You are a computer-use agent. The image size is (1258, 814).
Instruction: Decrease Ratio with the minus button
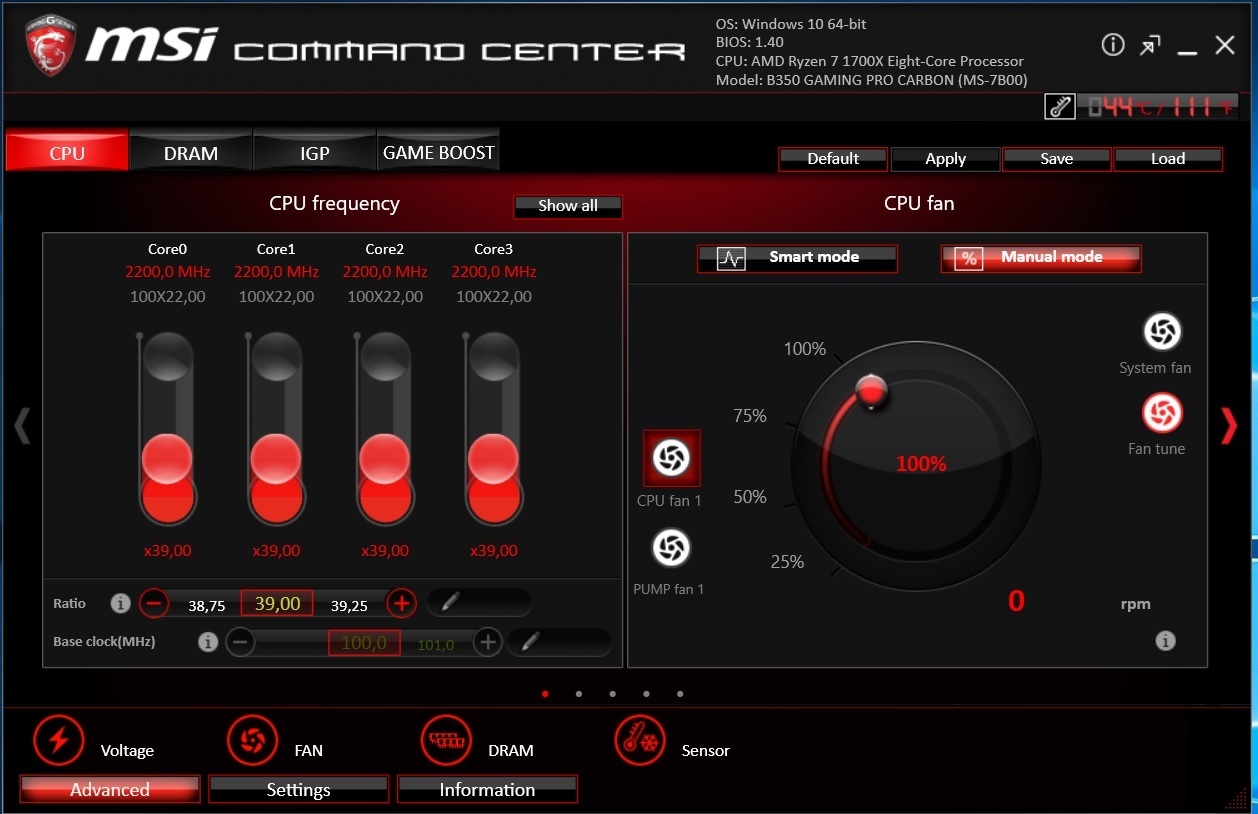point(154,603)
